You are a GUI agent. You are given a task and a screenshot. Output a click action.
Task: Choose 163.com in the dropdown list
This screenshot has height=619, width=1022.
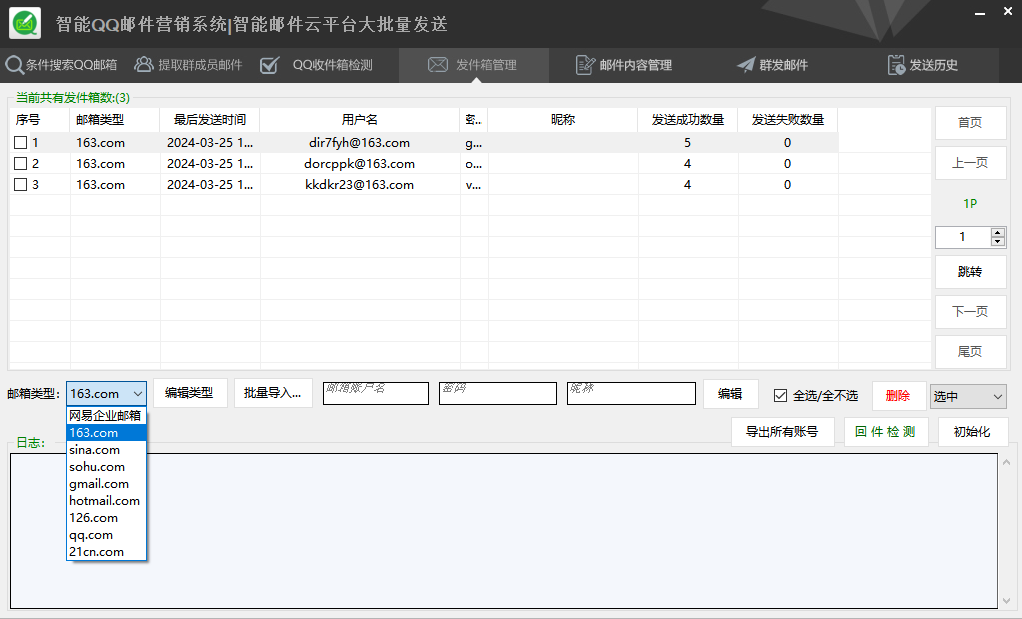click(106, 433)
